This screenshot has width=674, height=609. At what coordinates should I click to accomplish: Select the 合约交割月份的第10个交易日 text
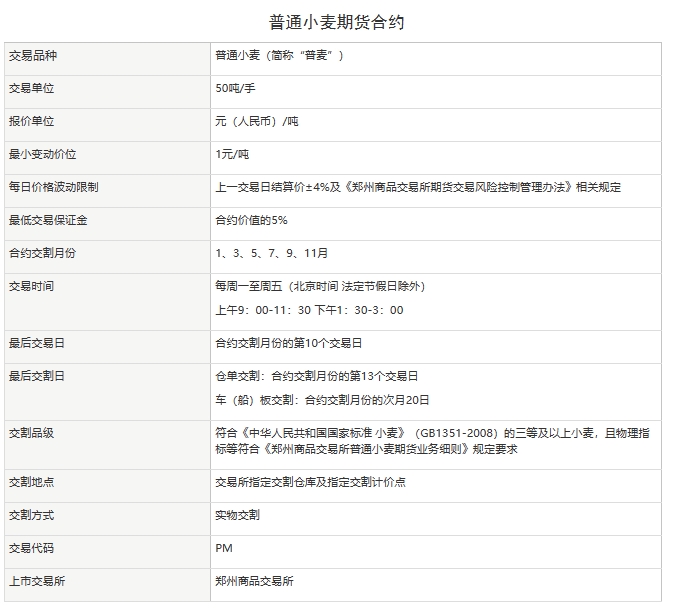(288, 343)
